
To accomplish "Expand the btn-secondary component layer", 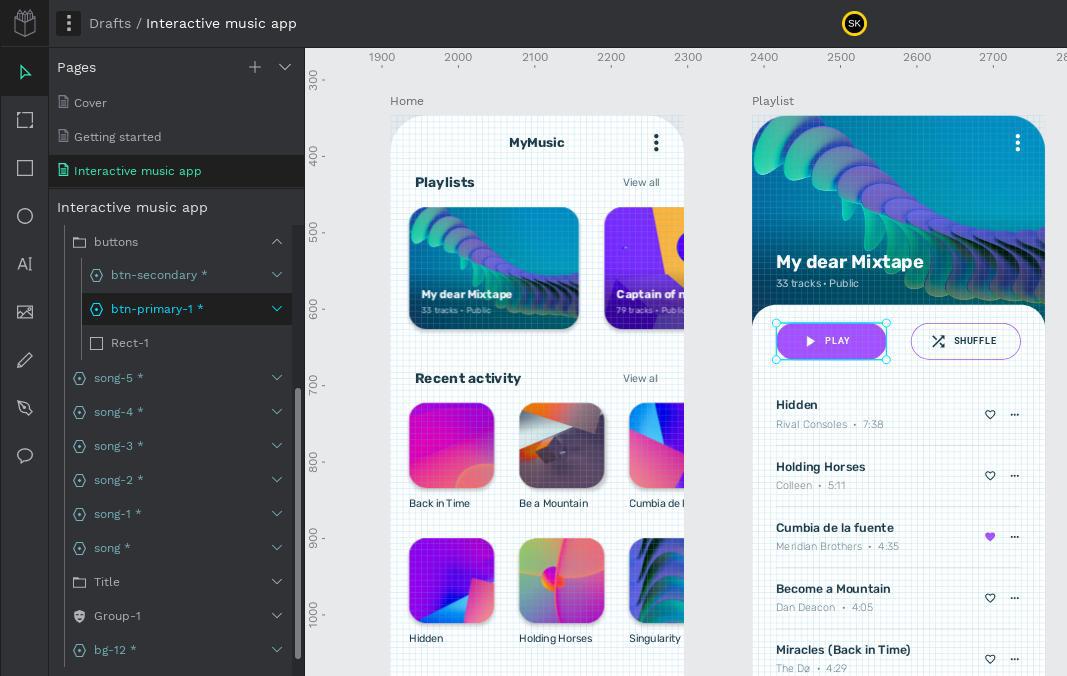I will [277, 275].
